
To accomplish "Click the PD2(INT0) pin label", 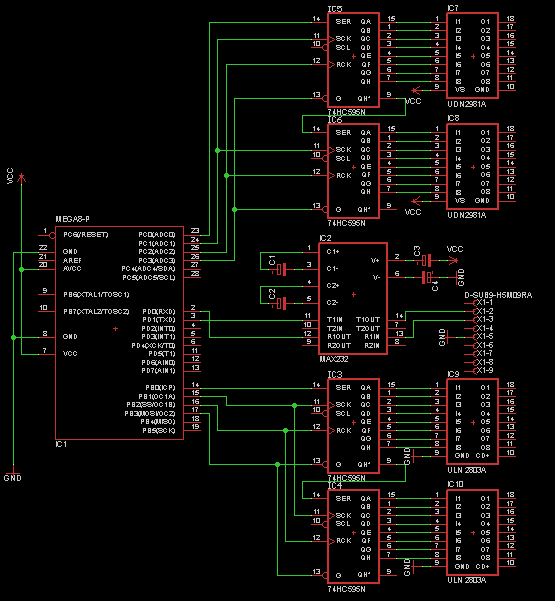I will [x=158, y=328].
